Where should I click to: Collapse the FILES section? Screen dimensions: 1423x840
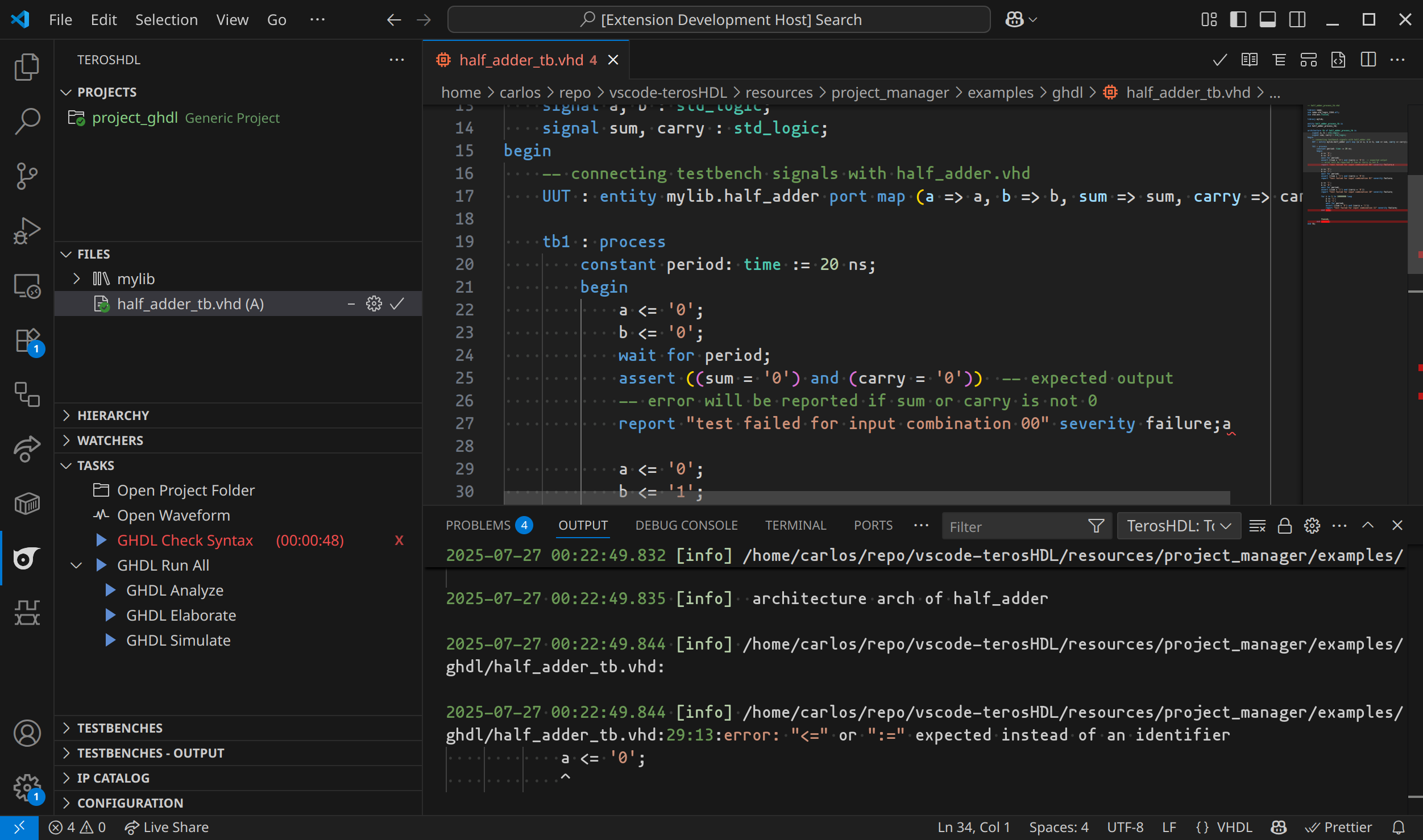coord(66,254)
